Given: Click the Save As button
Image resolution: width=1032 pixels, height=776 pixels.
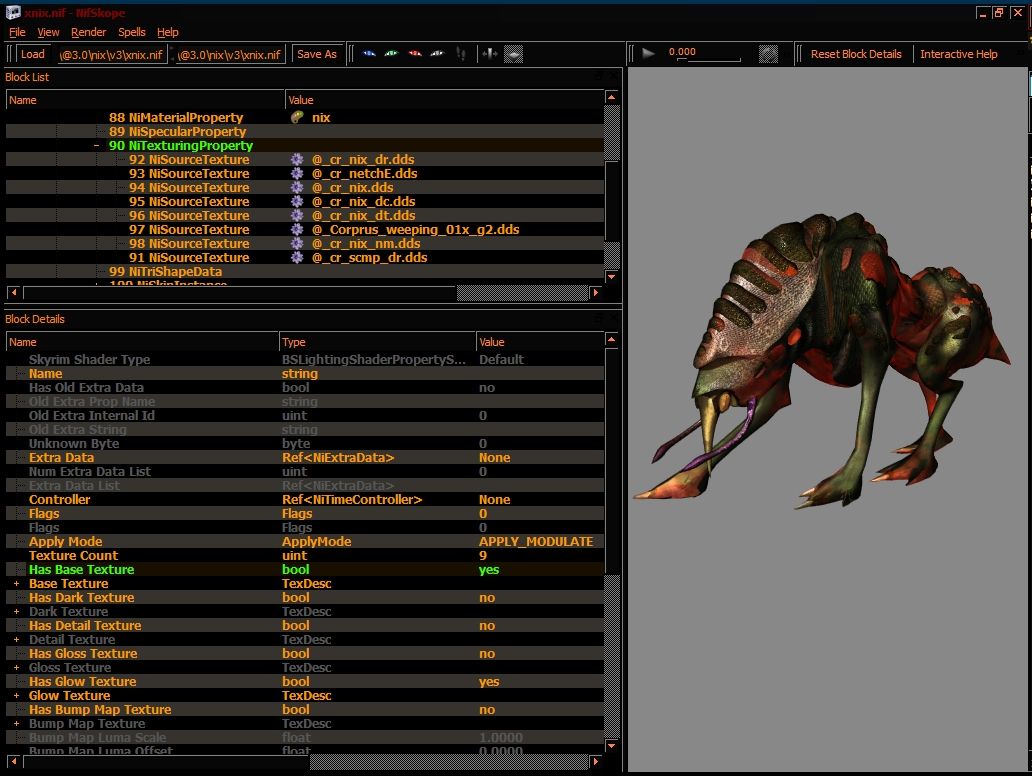Looking at the screenshot, I should tap(317, 54).
